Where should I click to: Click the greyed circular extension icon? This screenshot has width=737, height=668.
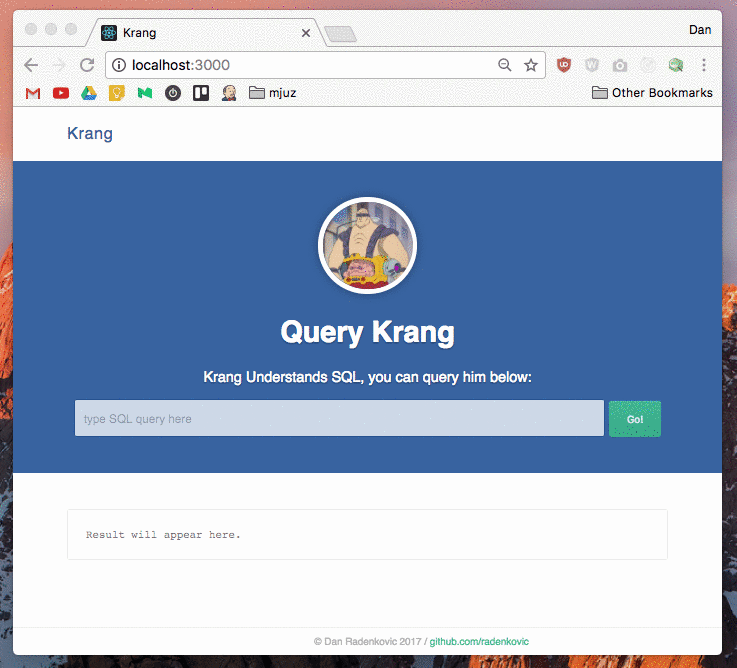tap(648, 65)
